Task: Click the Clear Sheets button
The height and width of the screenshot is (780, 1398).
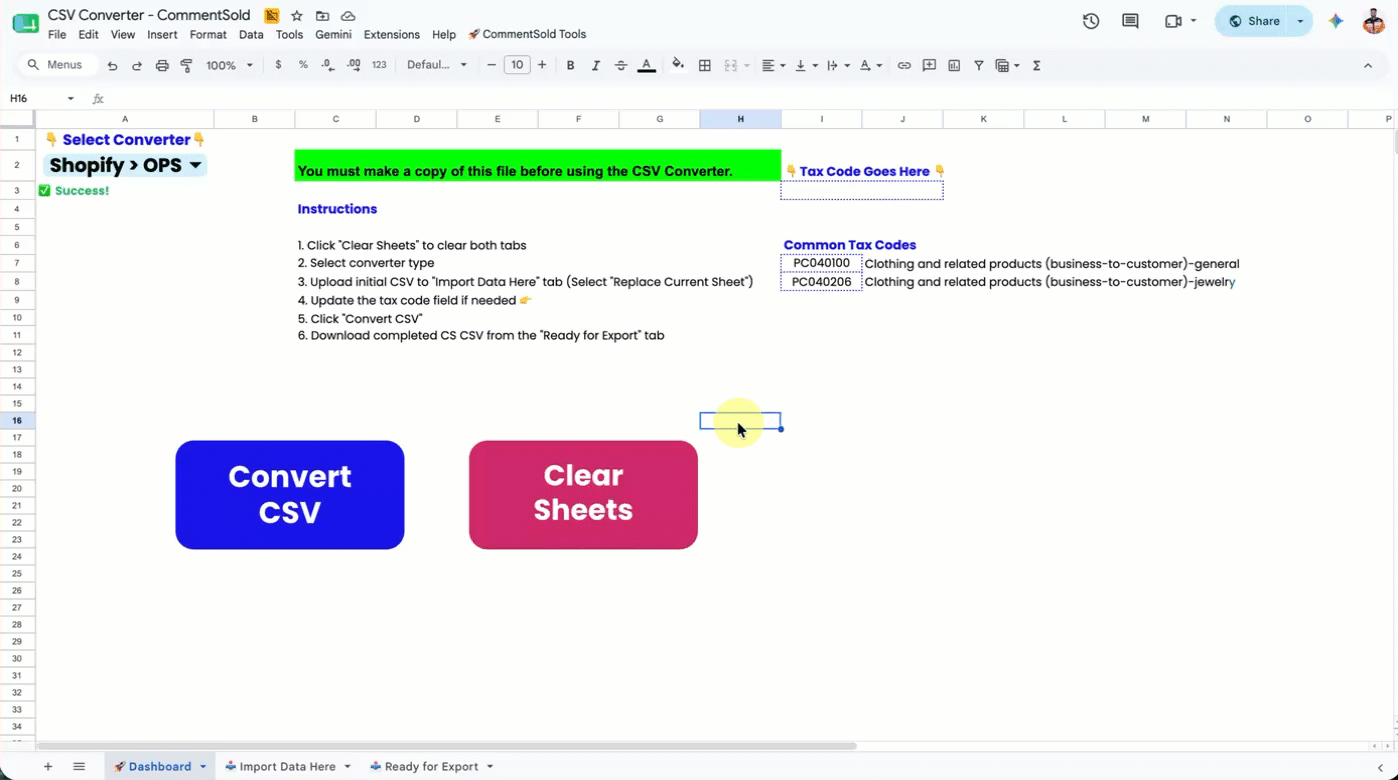Action: [583, 494]
